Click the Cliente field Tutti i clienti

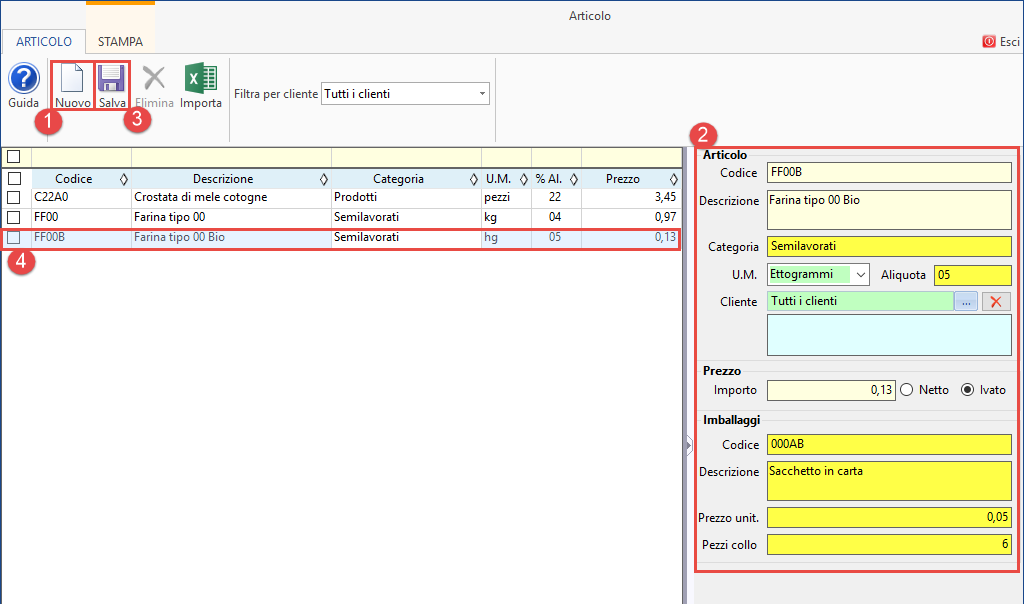[x=860, y=301]
